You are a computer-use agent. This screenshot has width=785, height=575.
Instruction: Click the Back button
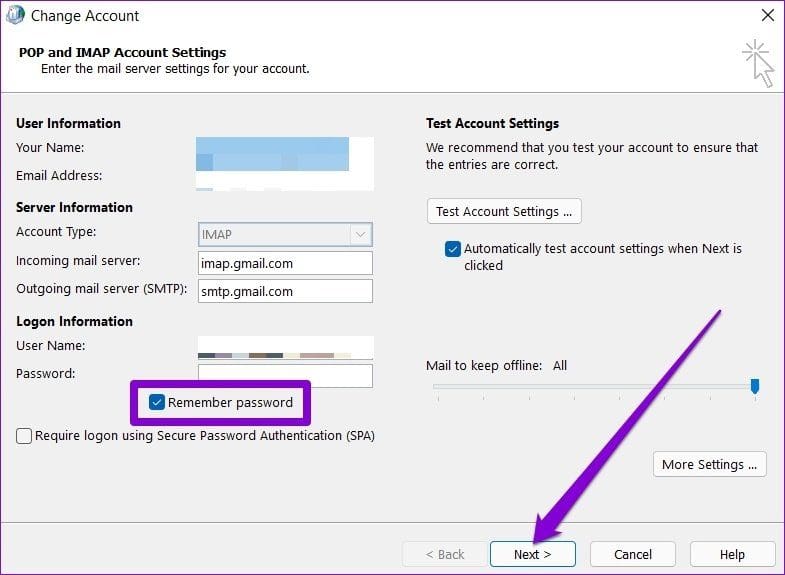tap(445, 554)
